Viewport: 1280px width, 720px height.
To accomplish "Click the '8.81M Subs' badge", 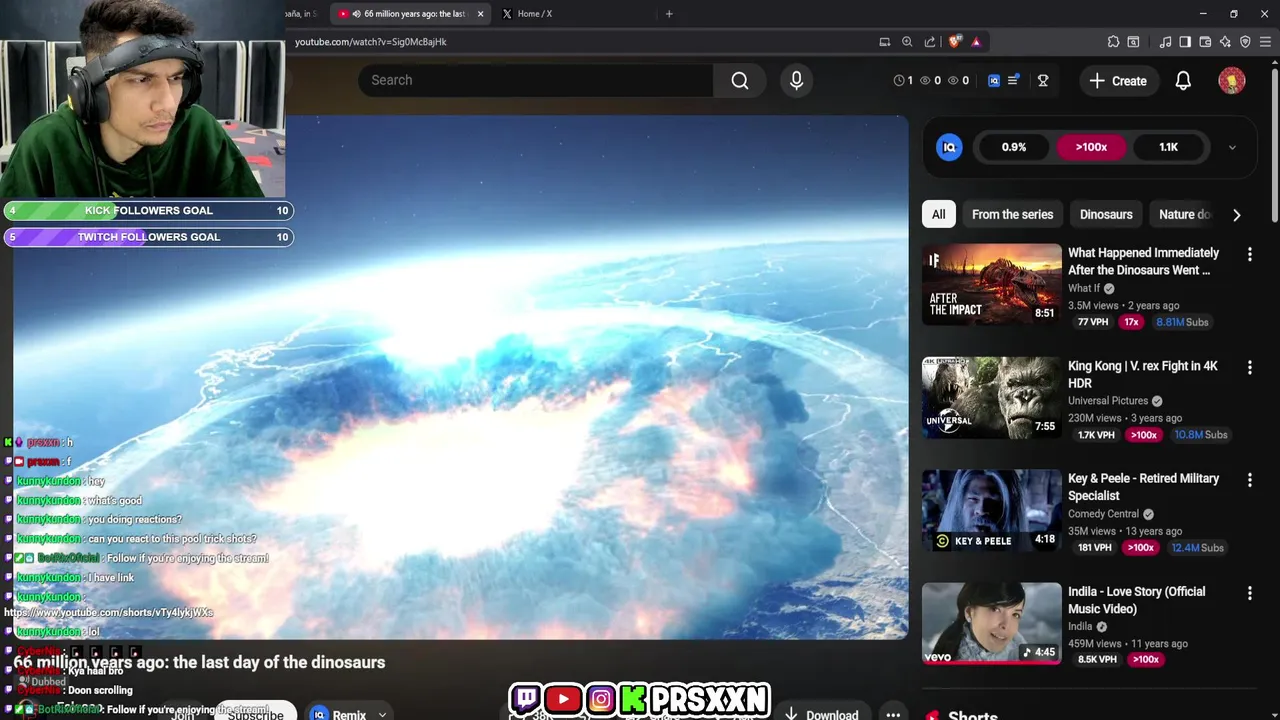I will (1182, 322).
